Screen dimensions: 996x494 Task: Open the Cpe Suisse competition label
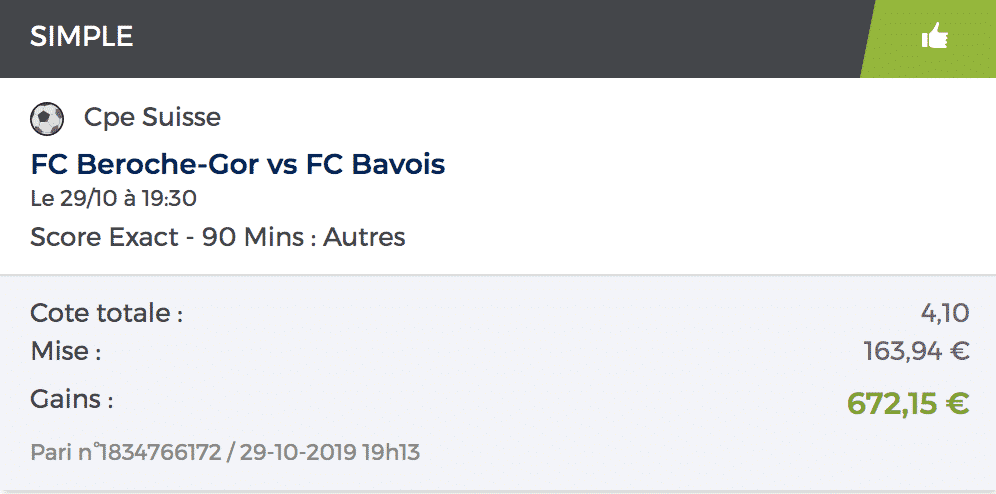pos(152,117)
